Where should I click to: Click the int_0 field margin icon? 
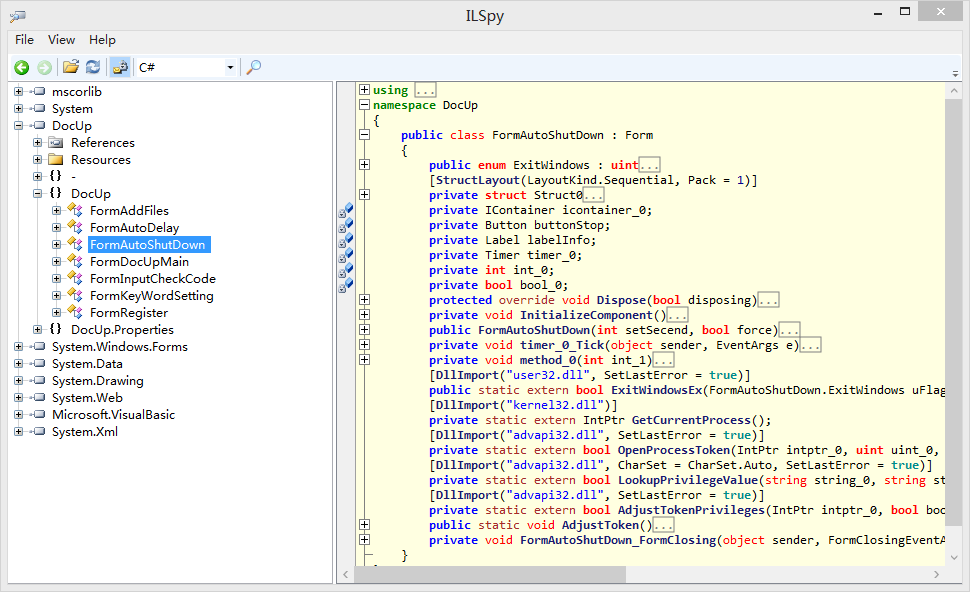[346, 270]
